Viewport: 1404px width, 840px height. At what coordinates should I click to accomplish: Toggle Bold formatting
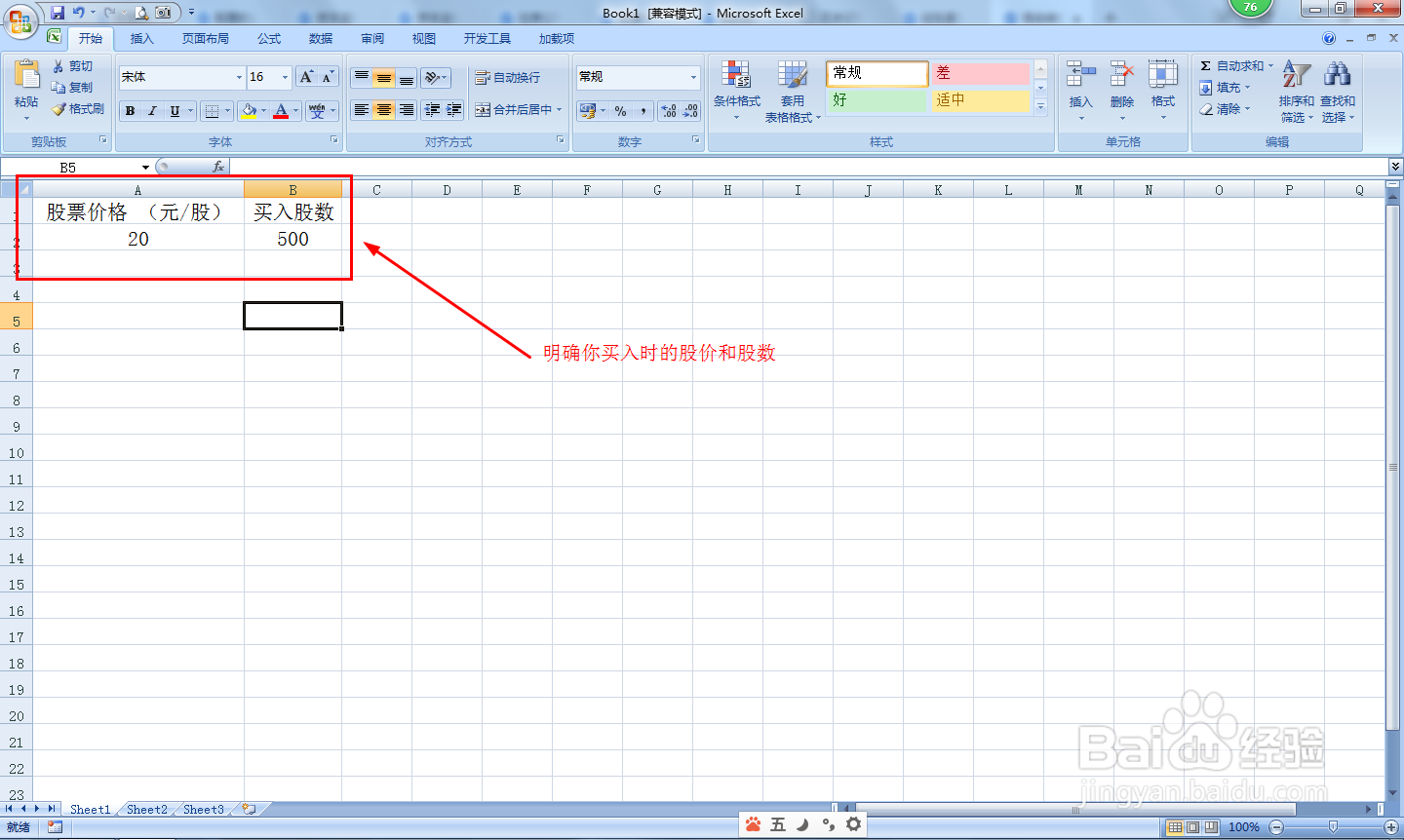click(x=130, y=111)
